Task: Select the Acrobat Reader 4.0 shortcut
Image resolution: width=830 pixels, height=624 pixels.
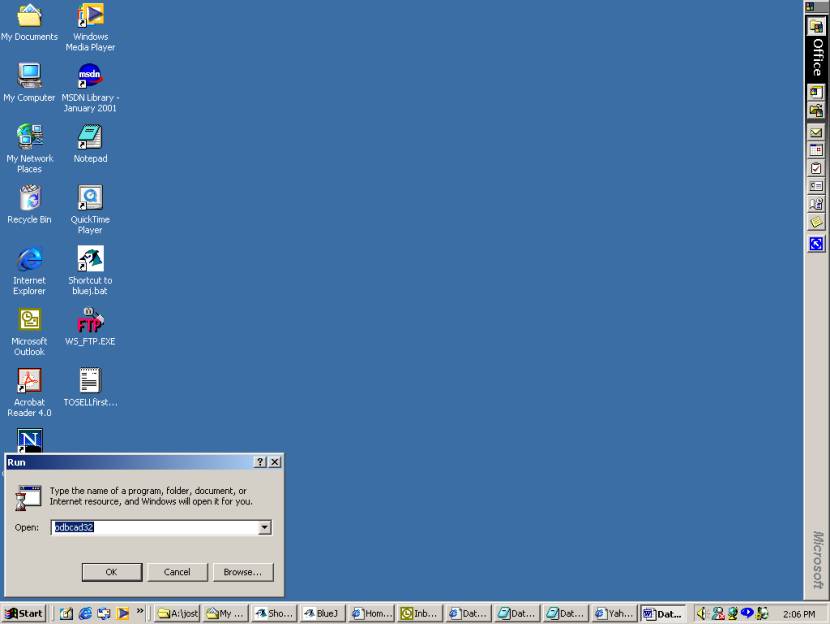Action: pyautogui.click(x=29, y=392)
